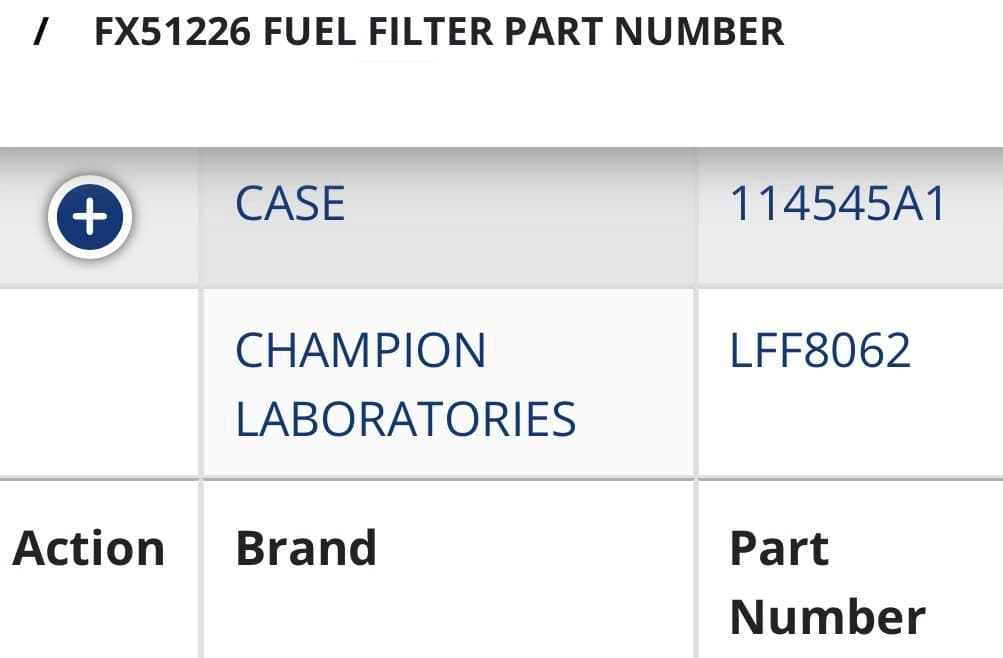Click the Part Number column header
The height and width of the screenshot is (658, 1003).
(827, 582)
